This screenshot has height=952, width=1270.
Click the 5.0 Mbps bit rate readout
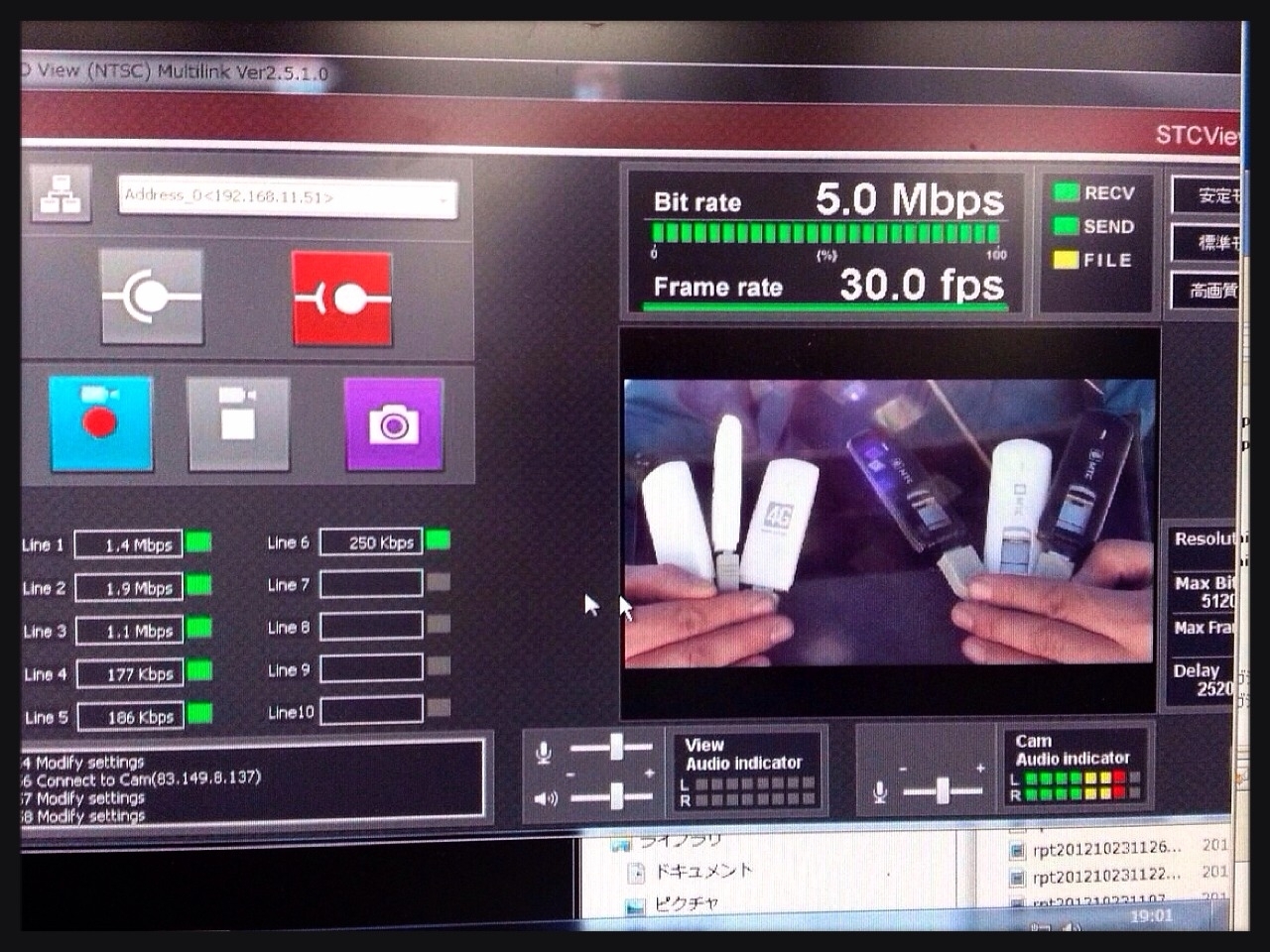(909, 199)
